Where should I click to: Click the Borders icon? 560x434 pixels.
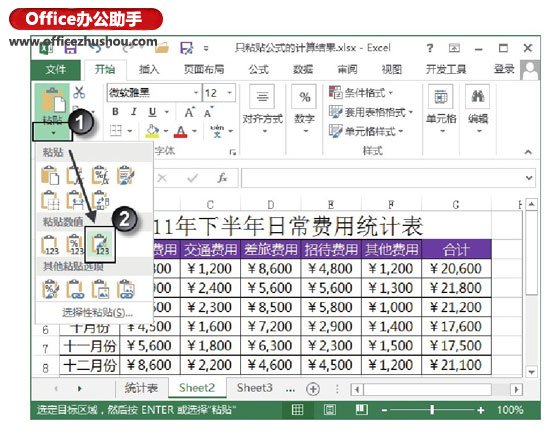click(x=116, y=131)
